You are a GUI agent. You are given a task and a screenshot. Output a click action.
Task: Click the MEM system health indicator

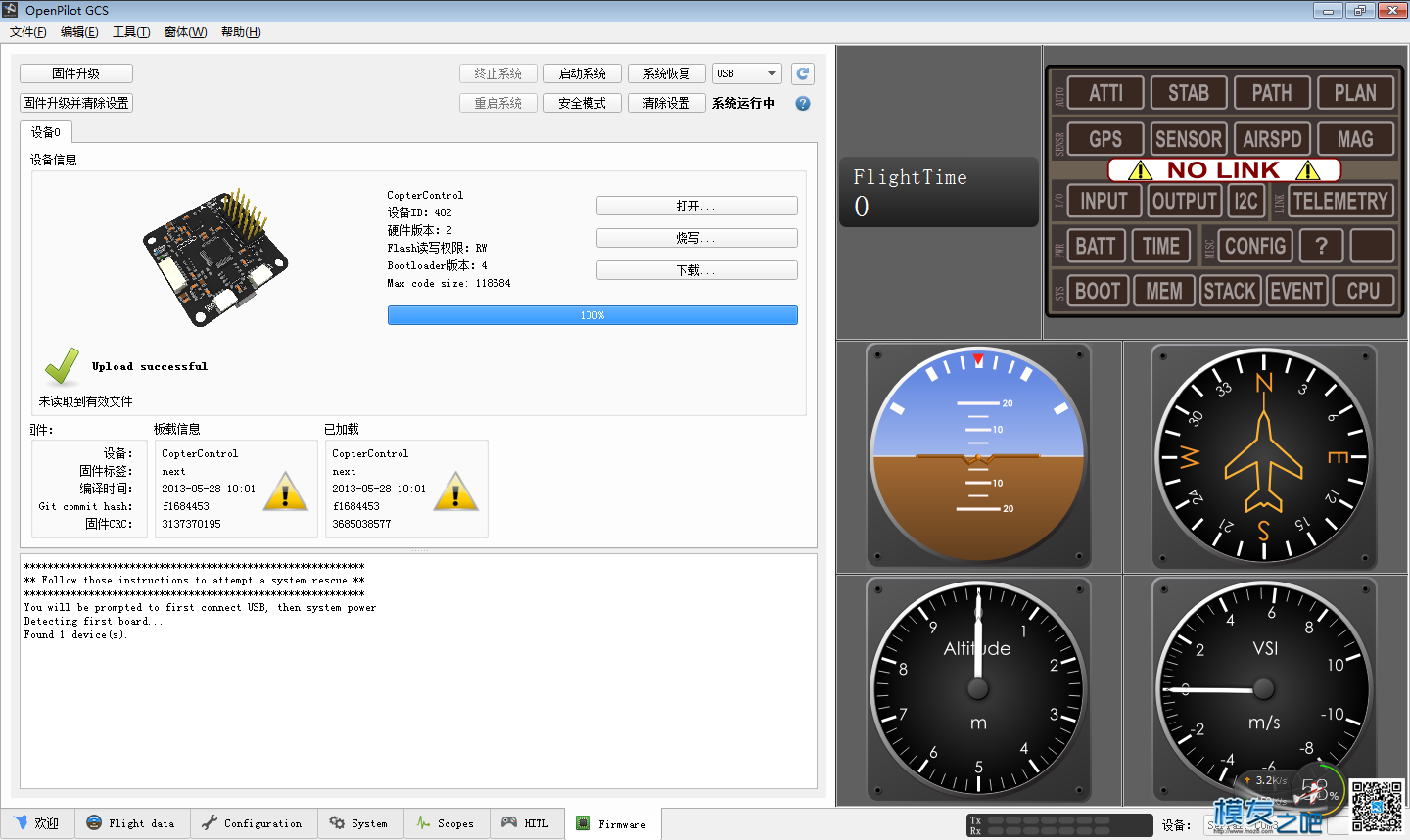click(1163, 291)
